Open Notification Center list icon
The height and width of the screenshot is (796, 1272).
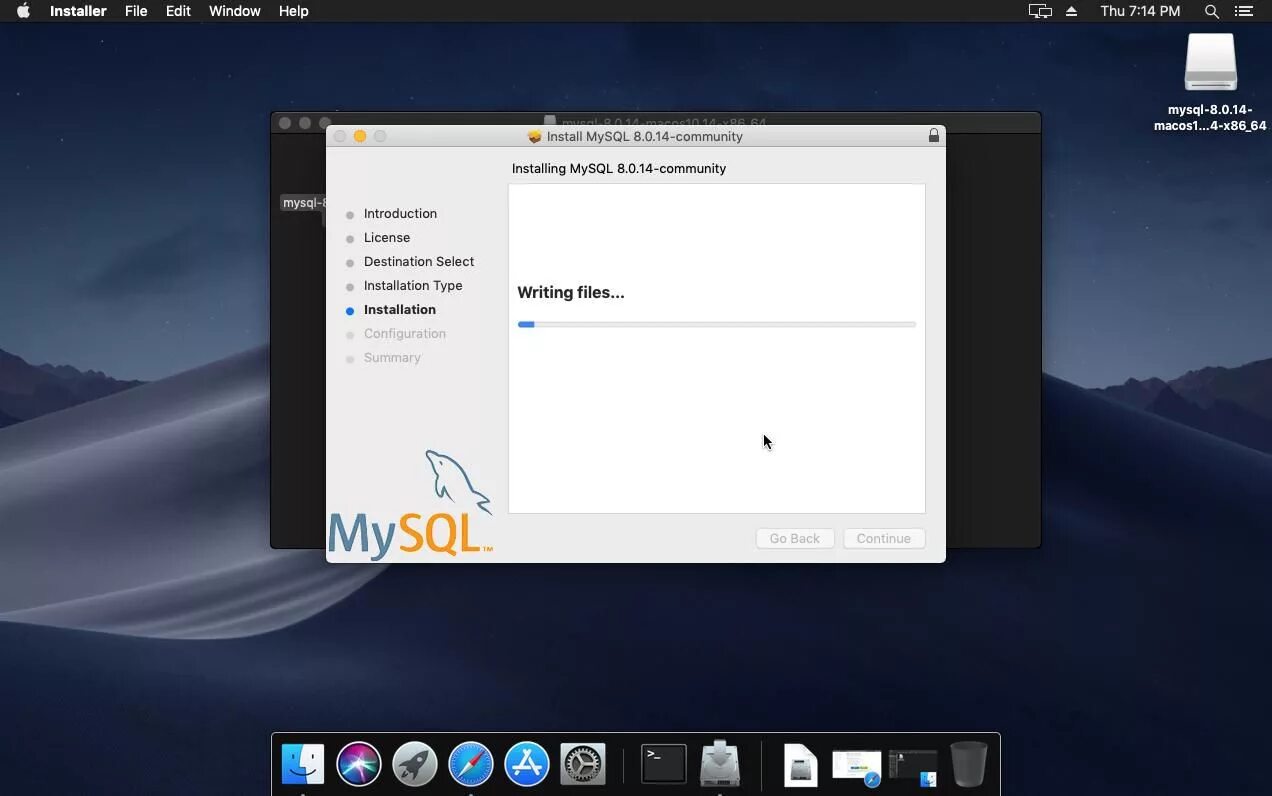(x=1244, y=11)
